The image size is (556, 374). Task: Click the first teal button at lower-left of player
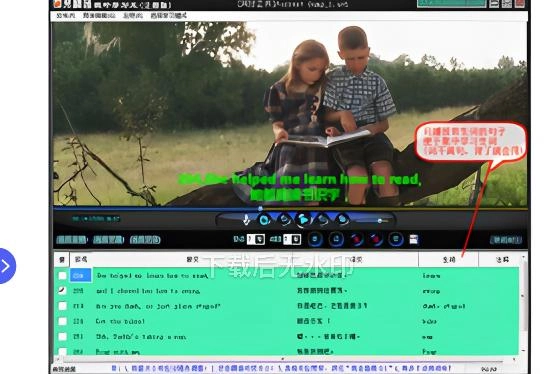(72, 240)
